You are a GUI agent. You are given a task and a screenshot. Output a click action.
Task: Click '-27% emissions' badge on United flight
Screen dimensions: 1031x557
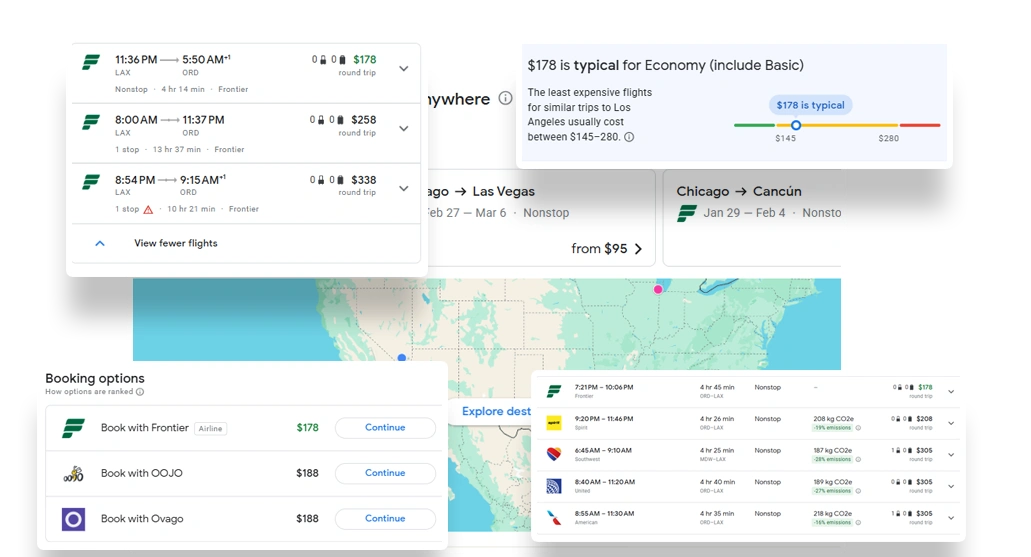click(x=832, y=491)
